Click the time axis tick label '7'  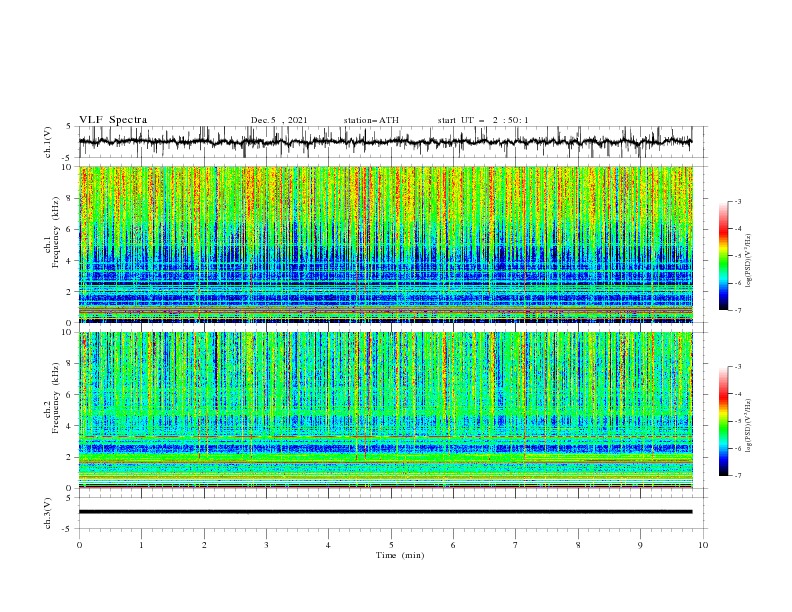point(516,545)
